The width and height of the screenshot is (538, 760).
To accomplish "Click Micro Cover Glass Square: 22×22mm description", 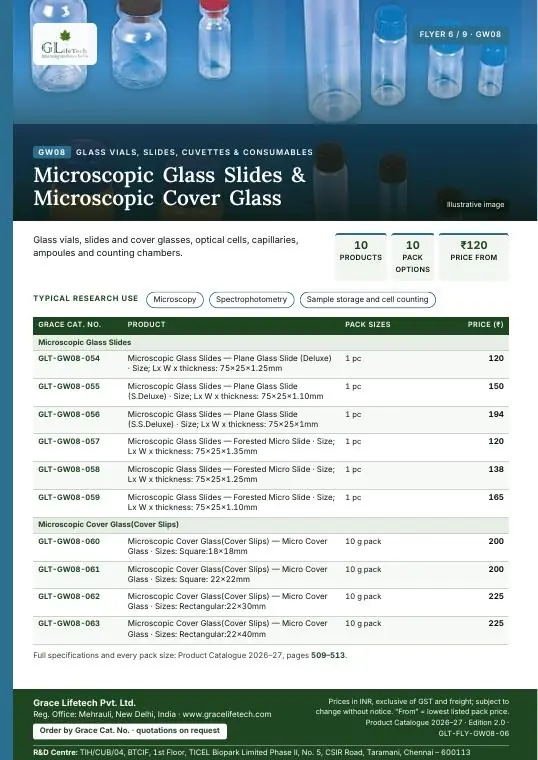I will click(x=227, y=574).
